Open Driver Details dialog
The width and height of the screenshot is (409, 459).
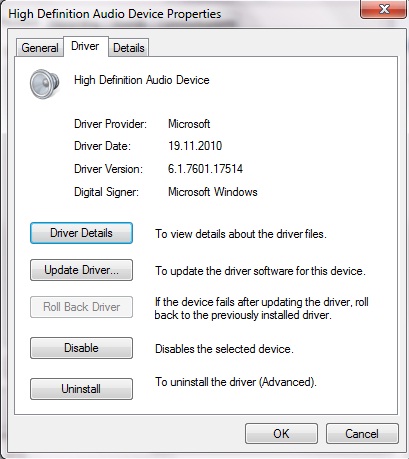(x=81, y=233)
